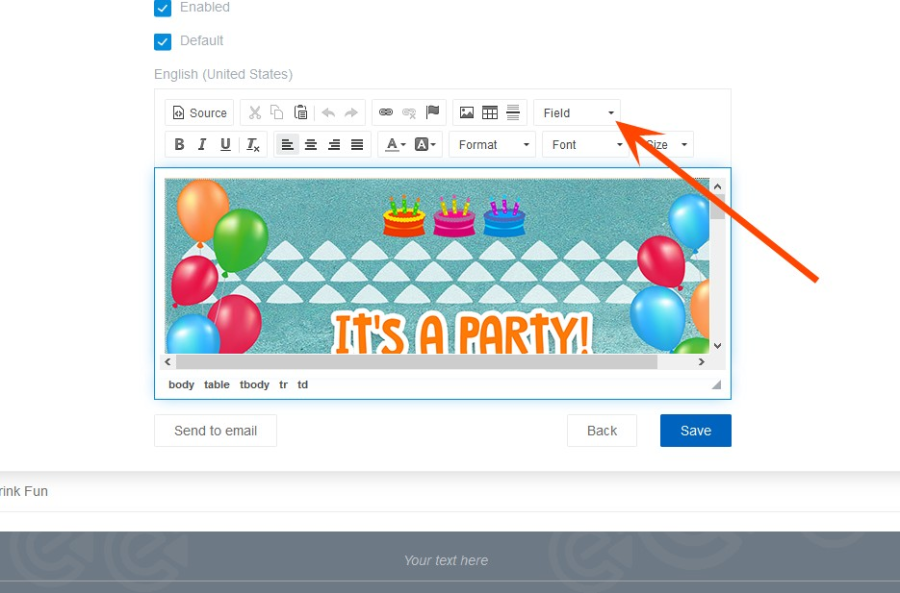Open the text color picker
900x593 pixels.
coord(395,145)
